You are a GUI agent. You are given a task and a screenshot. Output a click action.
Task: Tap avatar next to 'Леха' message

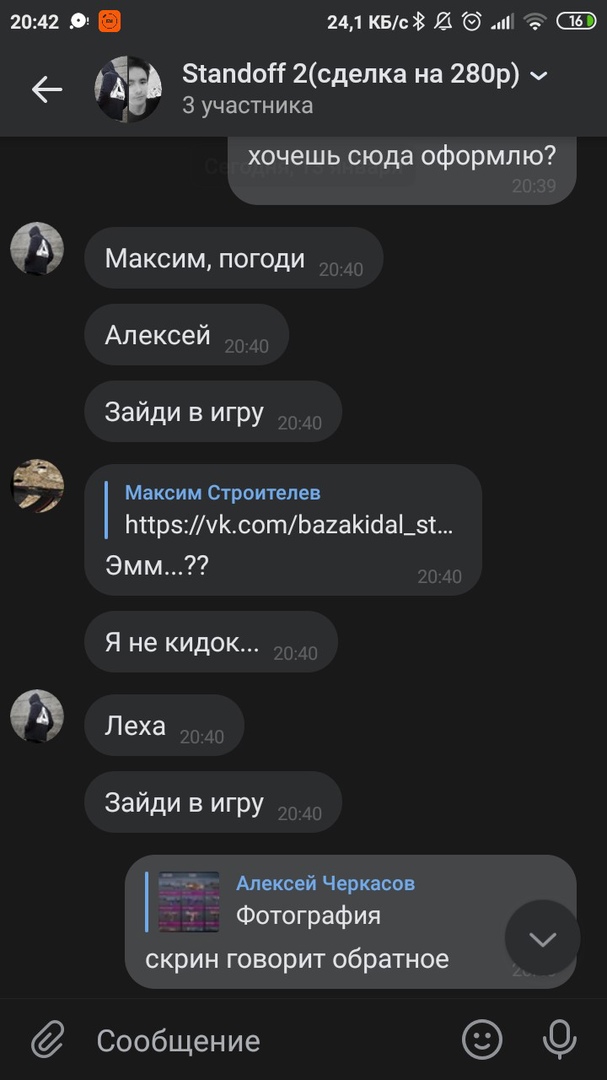click(37, 716)
